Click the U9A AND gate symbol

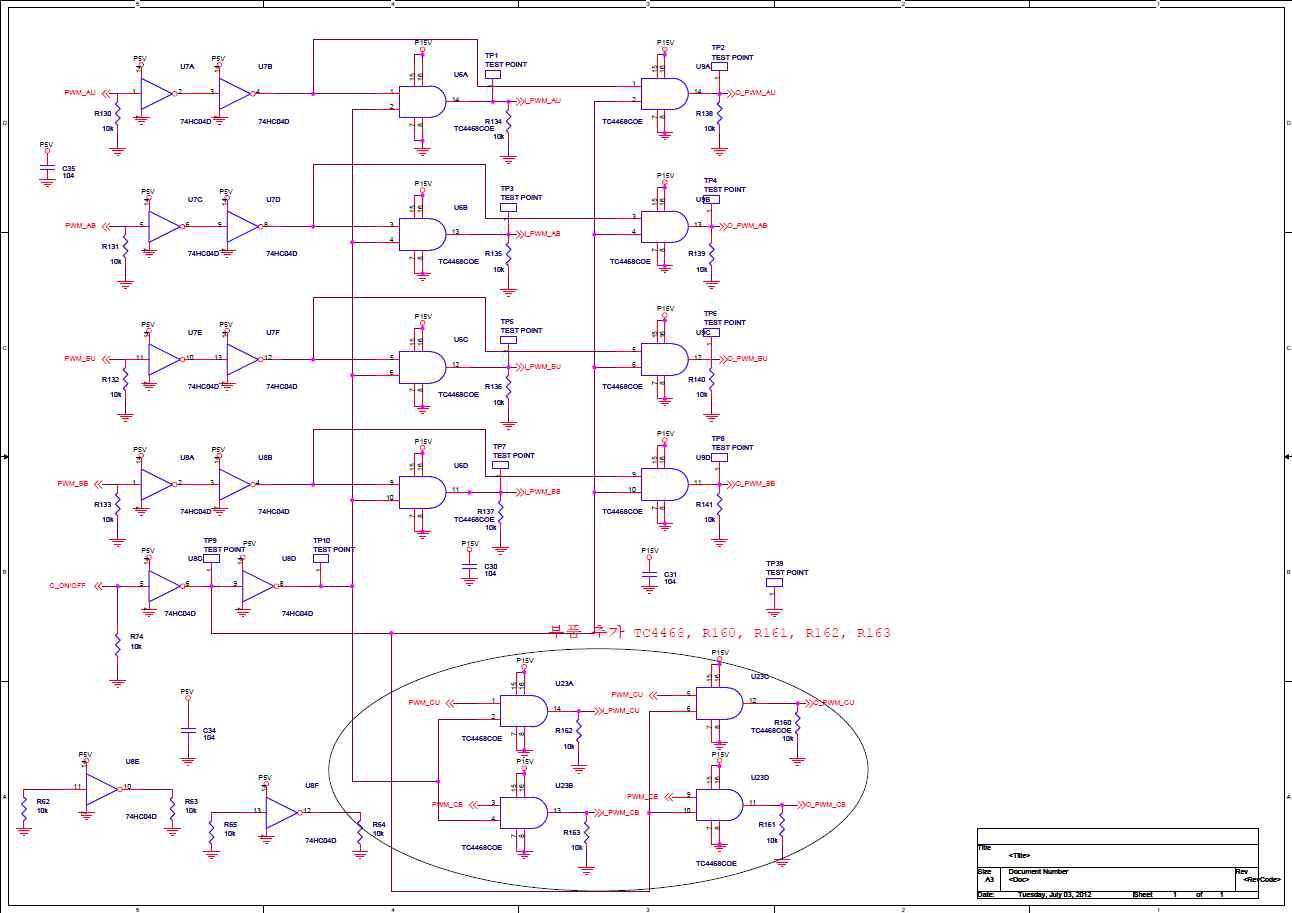click(x=664, y=93)
